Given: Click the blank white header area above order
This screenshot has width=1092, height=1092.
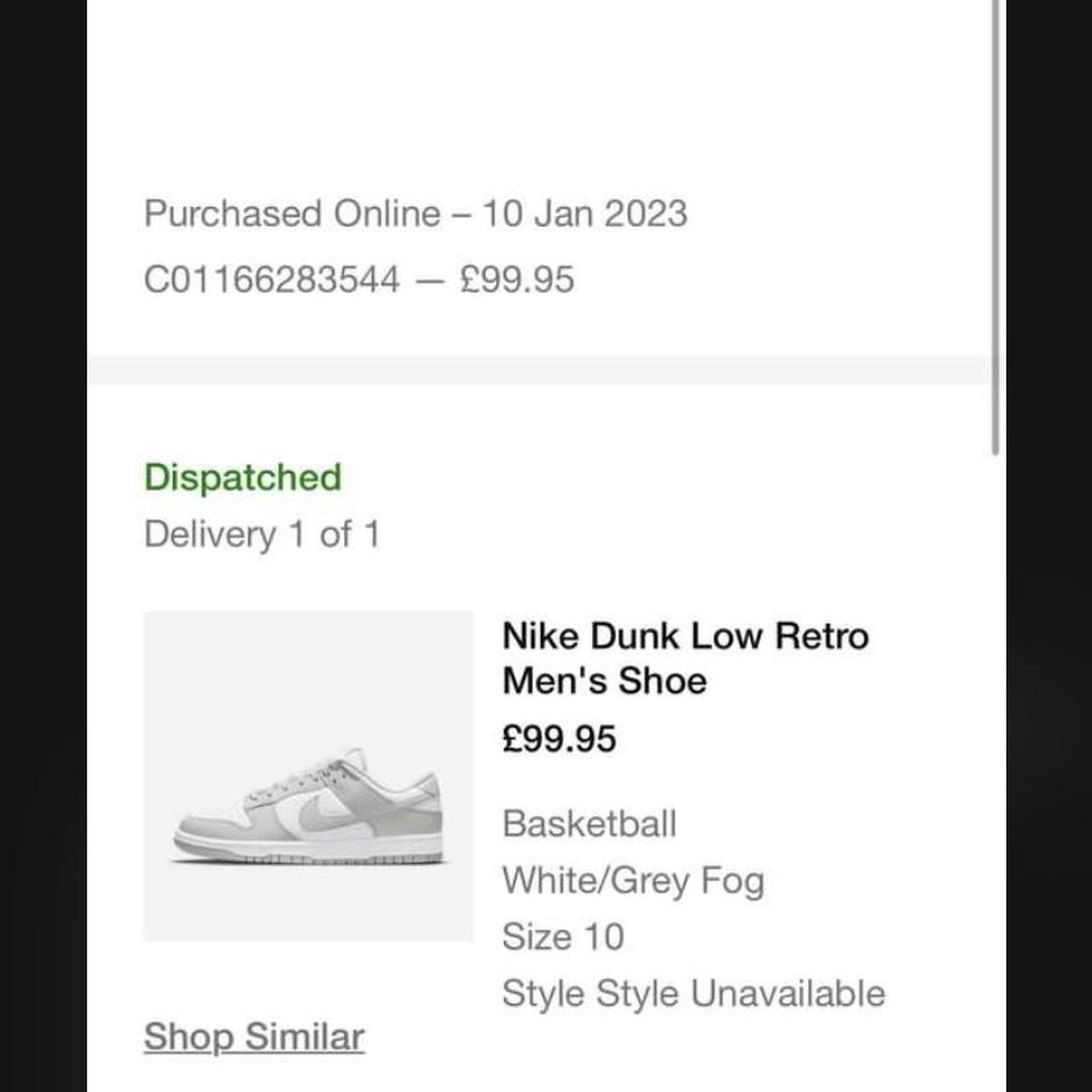Looking at the screenshot, I should (x=537, y=85).
